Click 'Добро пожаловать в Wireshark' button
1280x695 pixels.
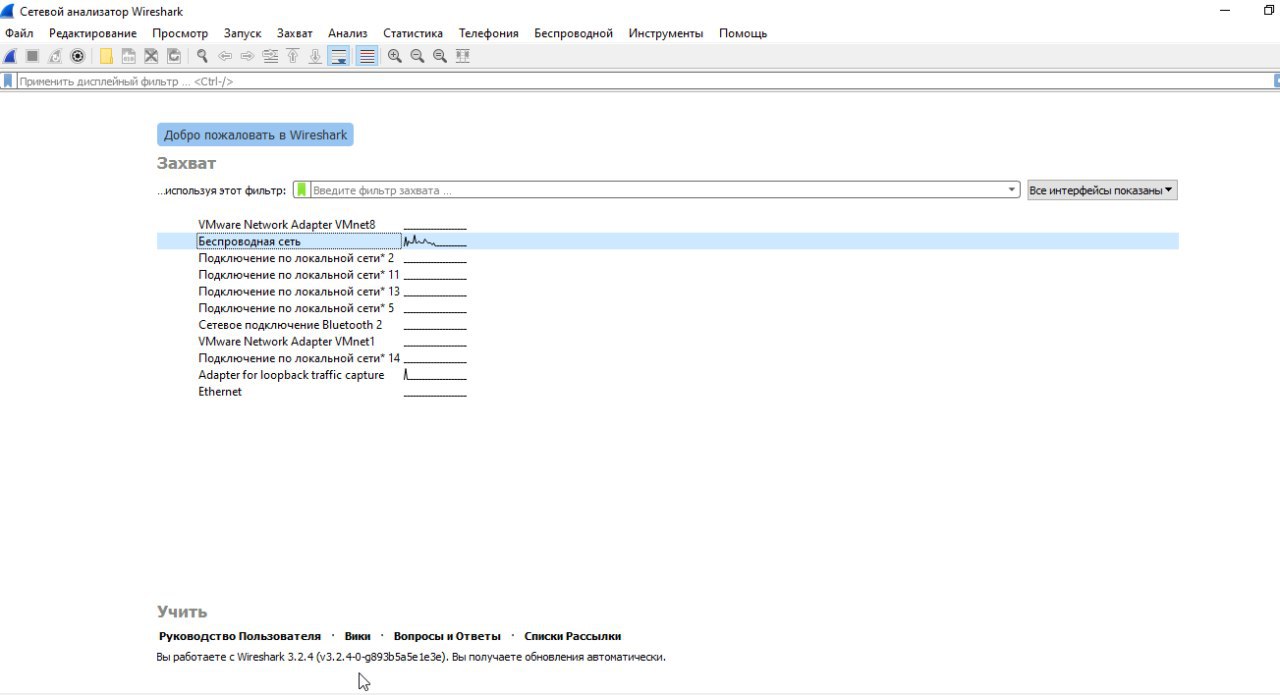(x=255, y=135)
